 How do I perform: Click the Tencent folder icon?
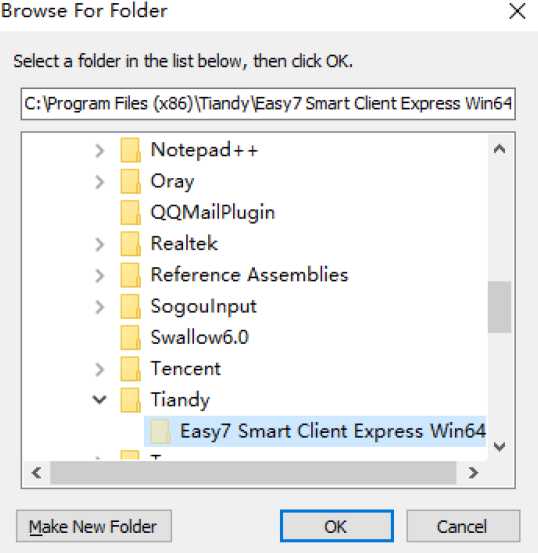click(131, 369)
